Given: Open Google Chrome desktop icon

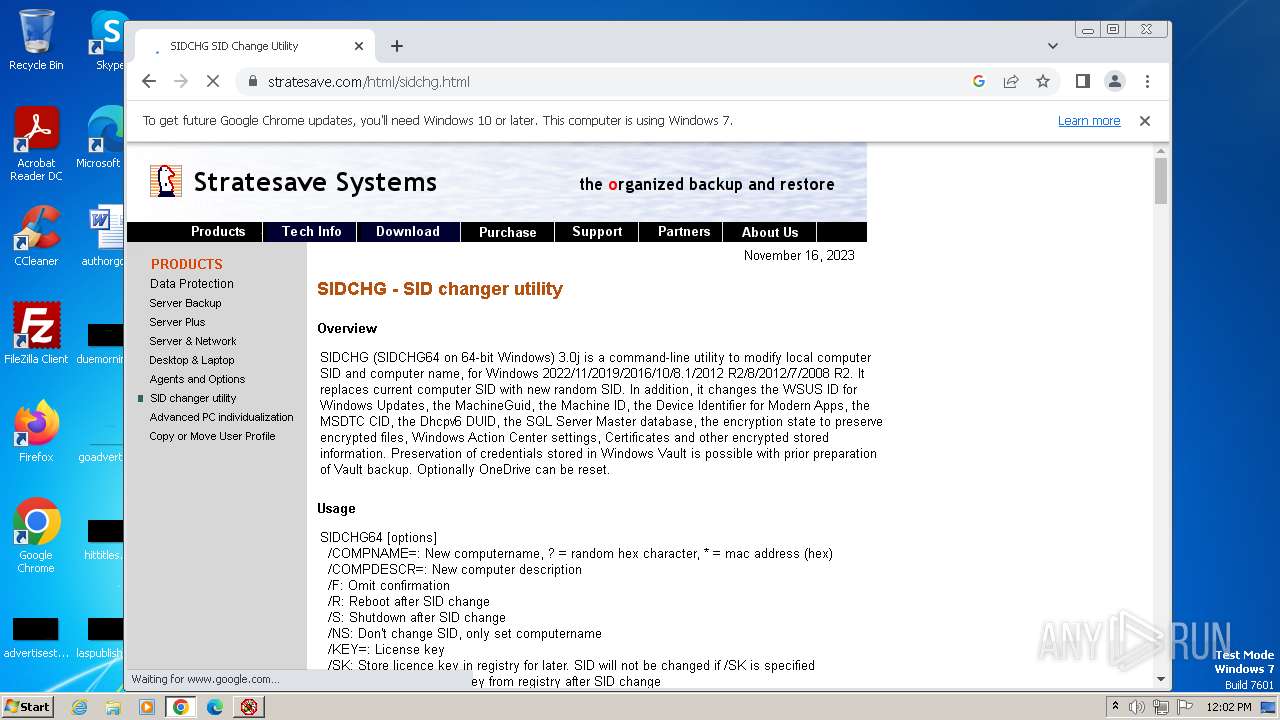Looking at the screenshot, I should pyautogui.click(x=36, y=536).
